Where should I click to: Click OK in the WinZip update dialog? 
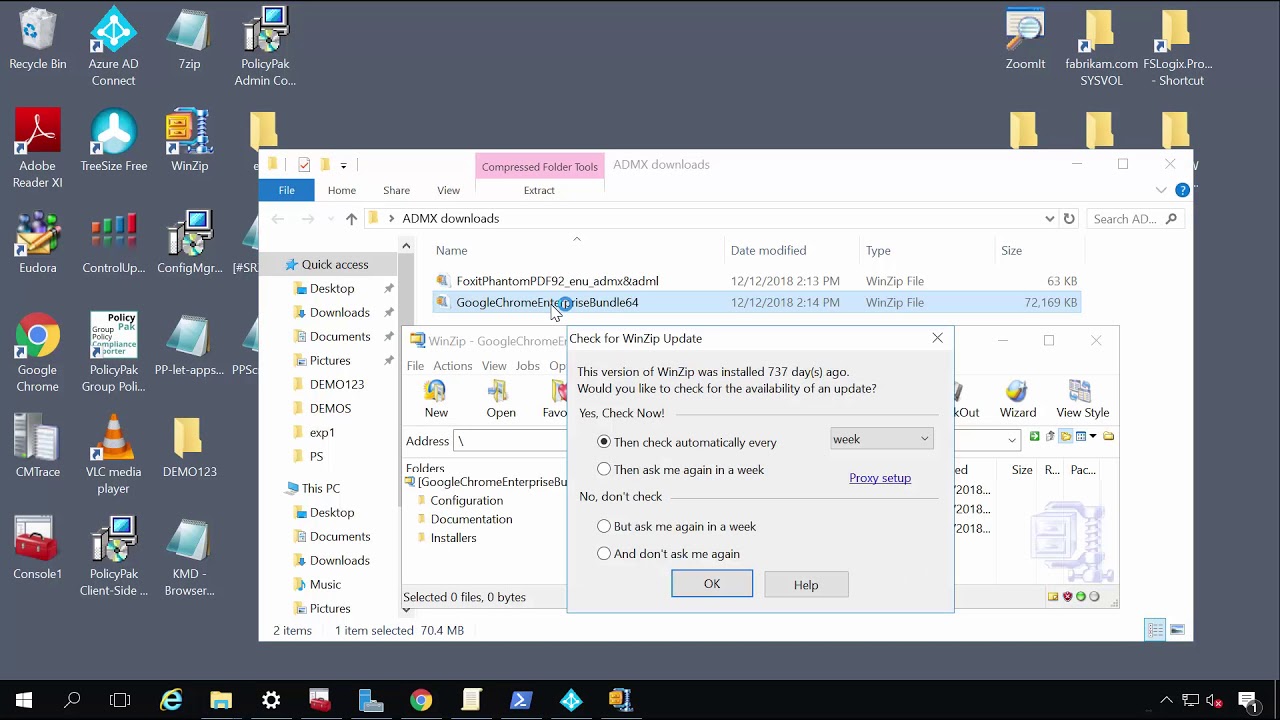(712, 584)
